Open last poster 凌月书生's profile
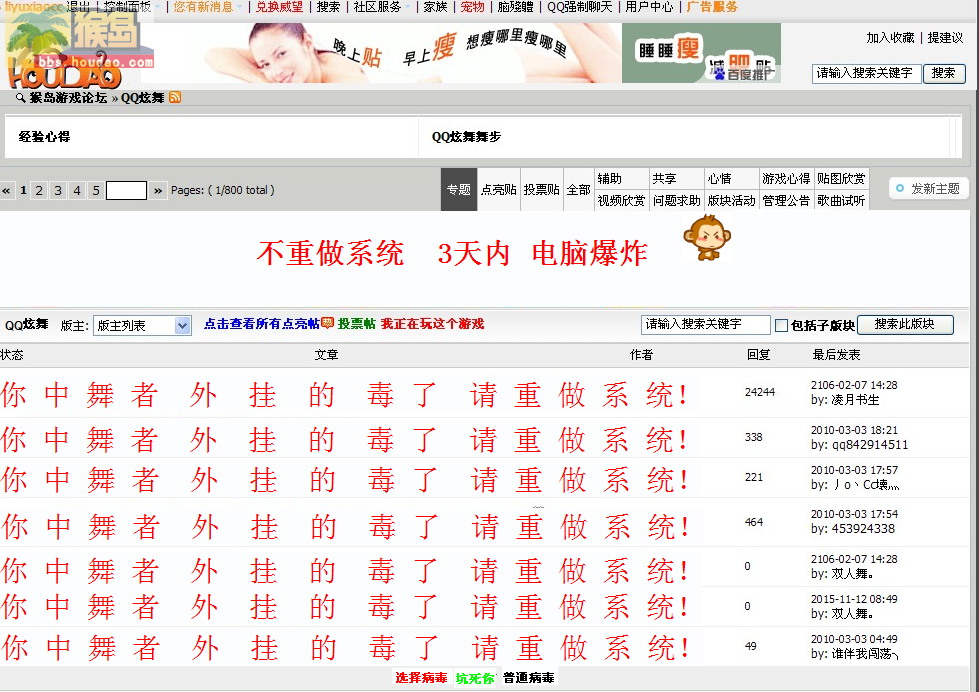This screenshot has width=979, height=692. click(x=855, y=400)
